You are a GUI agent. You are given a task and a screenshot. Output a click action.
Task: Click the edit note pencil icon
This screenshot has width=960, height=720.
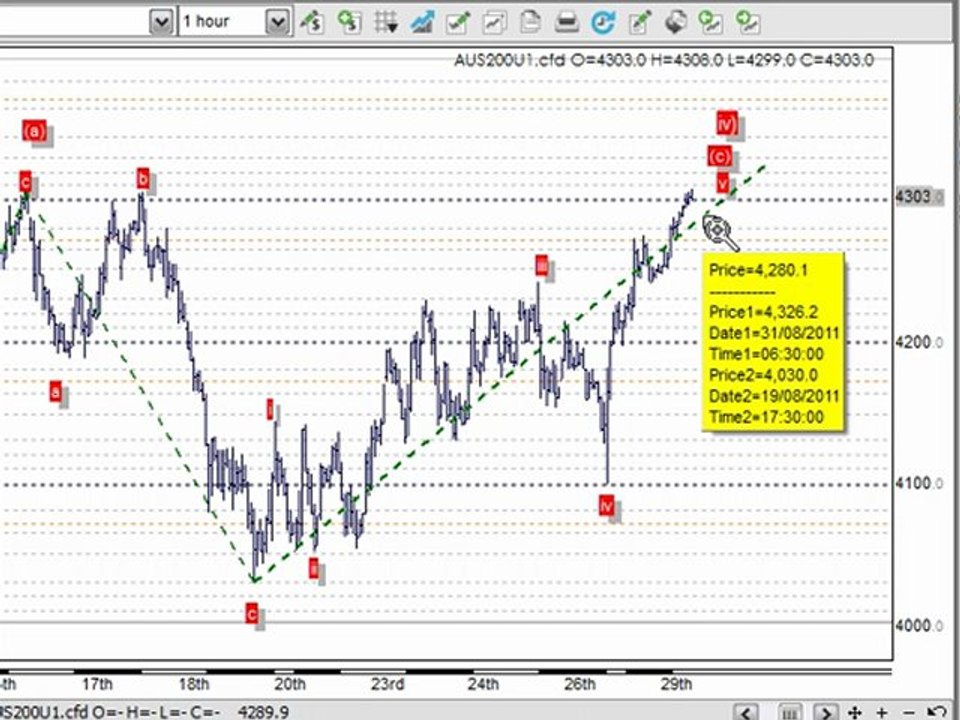click(x=639, y=23)
